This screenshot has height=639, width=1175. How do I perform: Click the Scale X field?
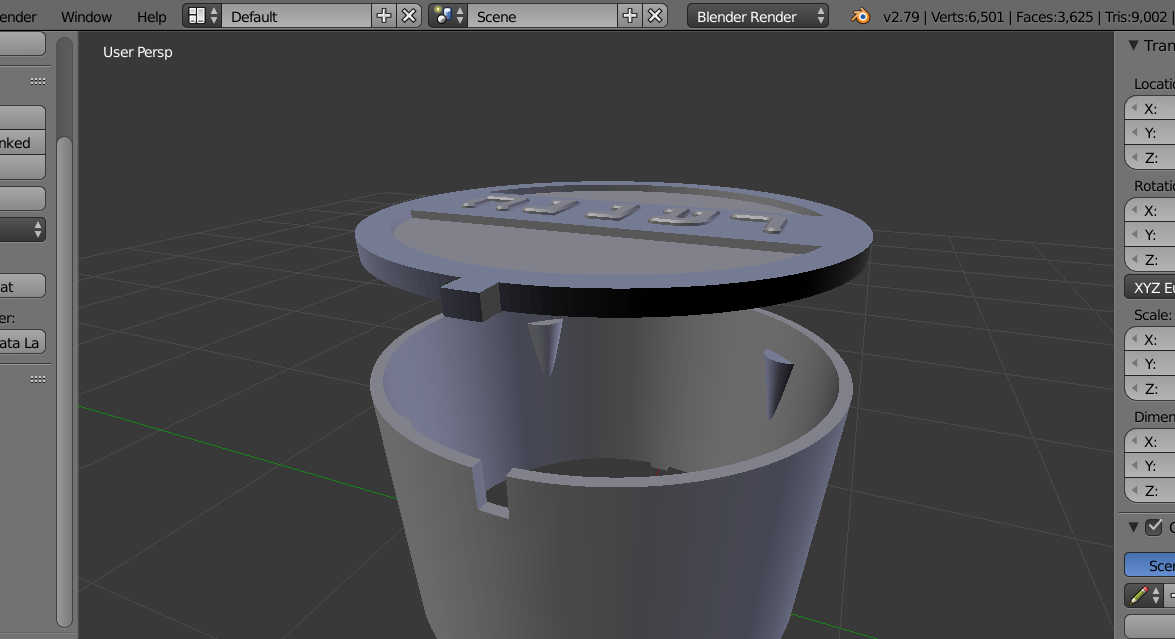click(1150, 339)
